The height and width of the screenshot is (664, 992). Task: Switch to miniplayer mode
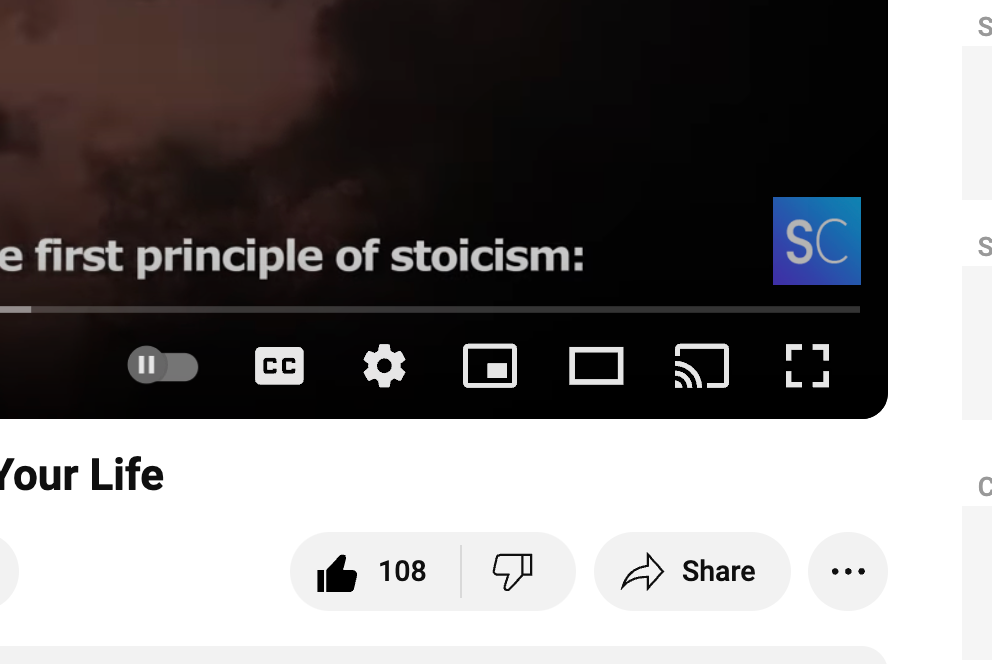(490, 366)
